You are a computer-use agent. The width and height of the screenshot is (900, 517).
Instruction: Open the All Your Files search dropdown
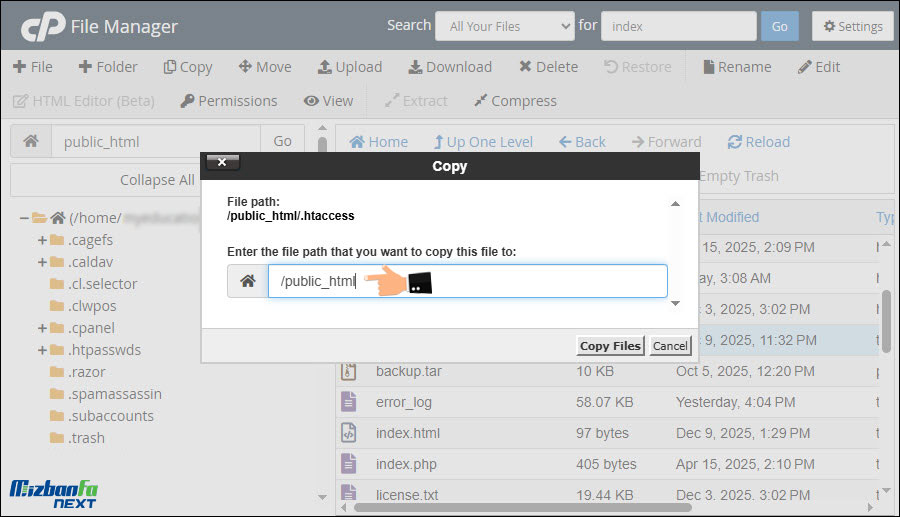tap(504, 26)
